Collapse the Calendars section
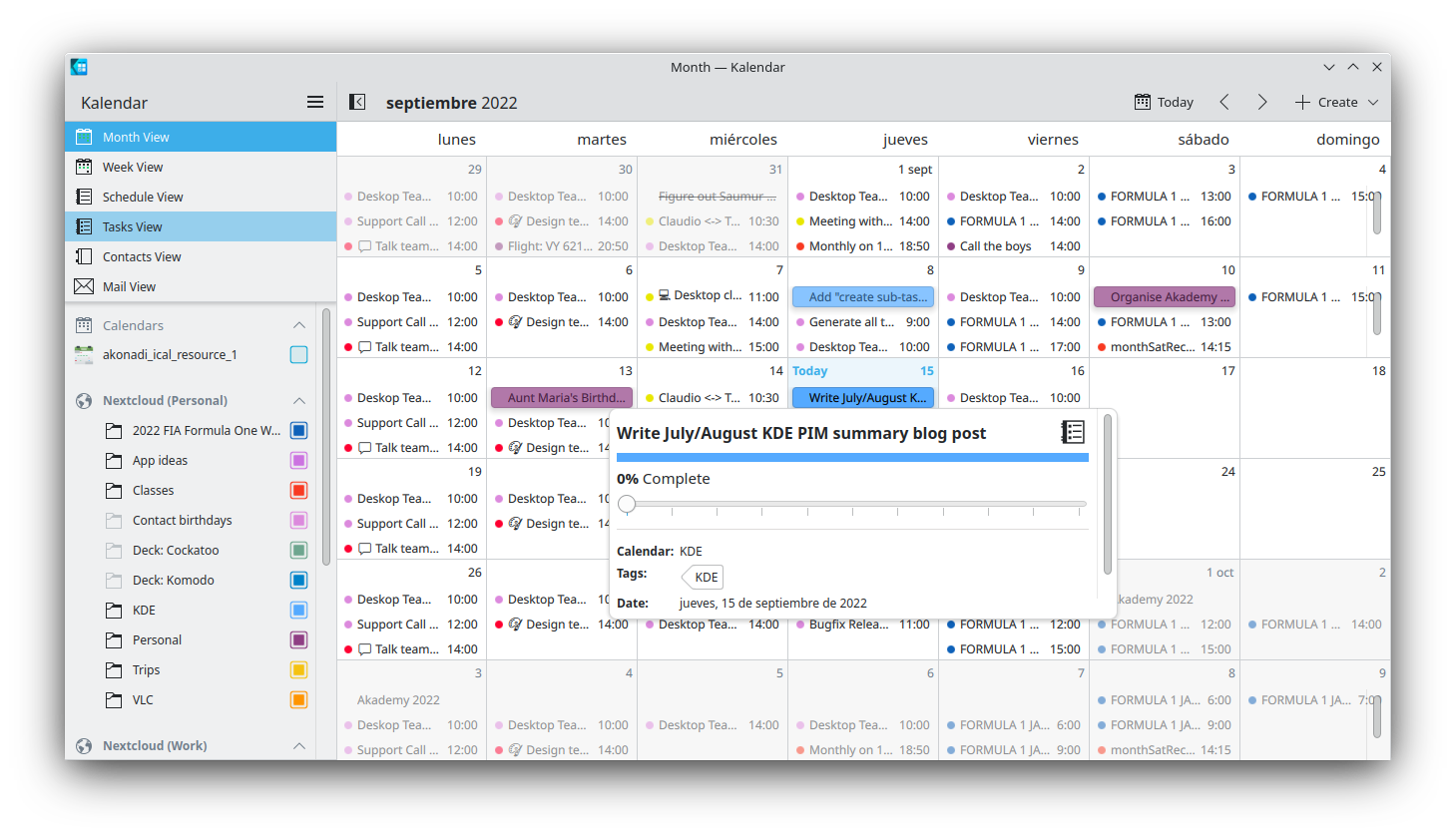This screenshot has width=1456, height=837. (298, 325)
